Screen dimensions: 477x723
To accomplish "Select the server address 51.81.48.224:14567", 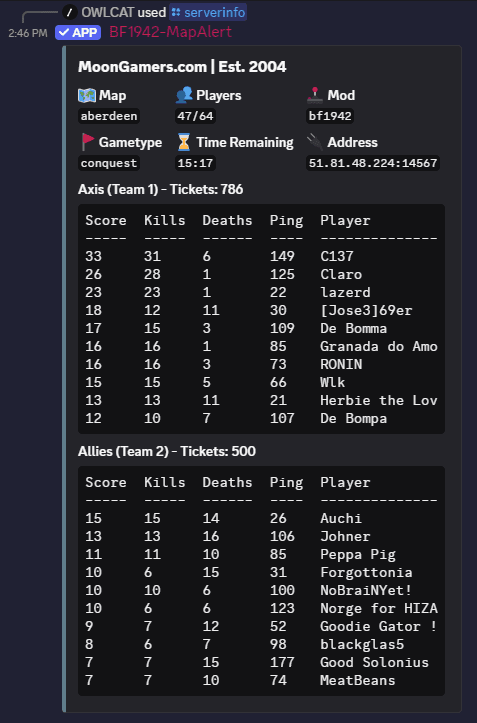I will (373, 163).
